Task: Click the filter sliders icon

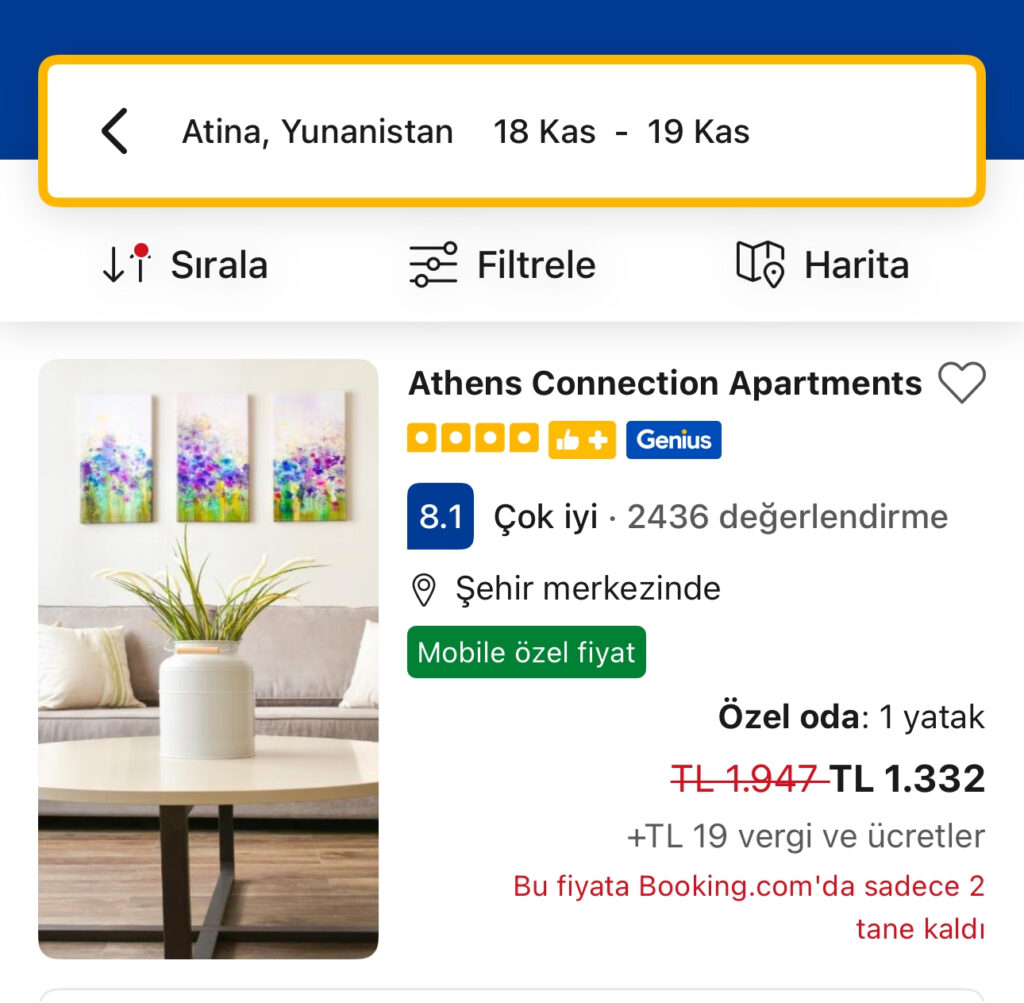Action: coord(433,264)
